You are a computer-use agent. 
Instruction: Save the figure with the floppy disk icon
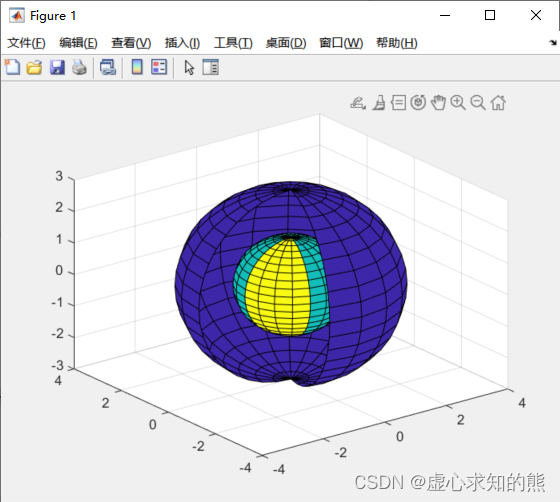coord(57,67)
